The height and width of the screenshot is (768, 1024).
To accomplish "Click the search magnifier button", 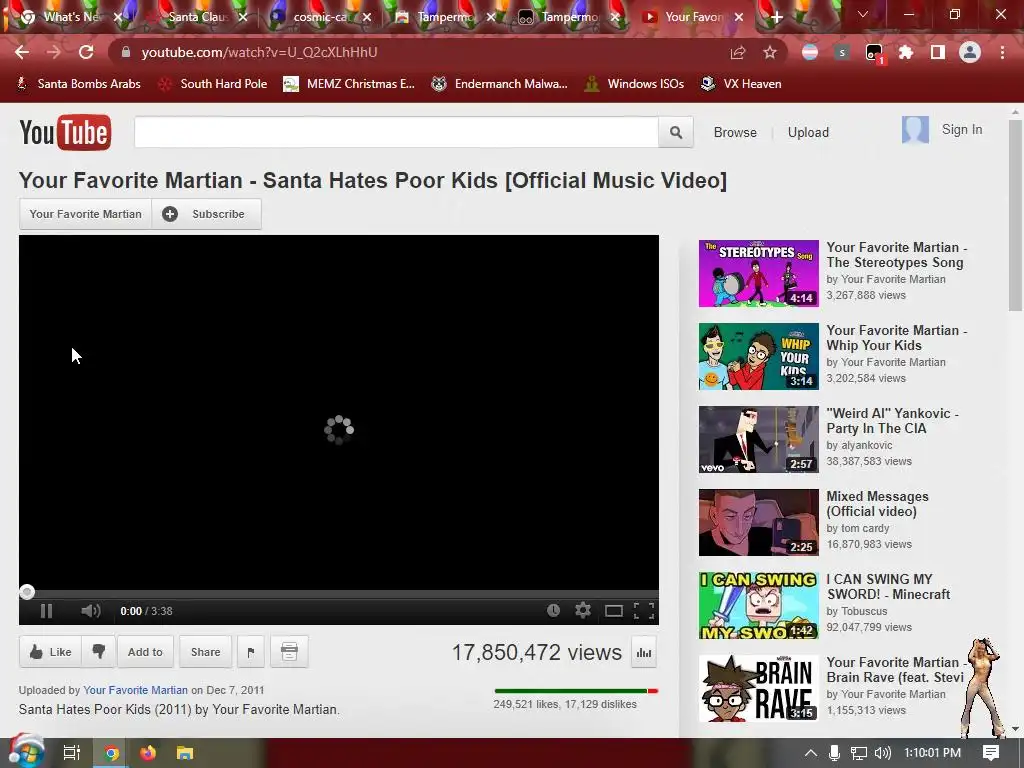I will click(x=676, y=133).
